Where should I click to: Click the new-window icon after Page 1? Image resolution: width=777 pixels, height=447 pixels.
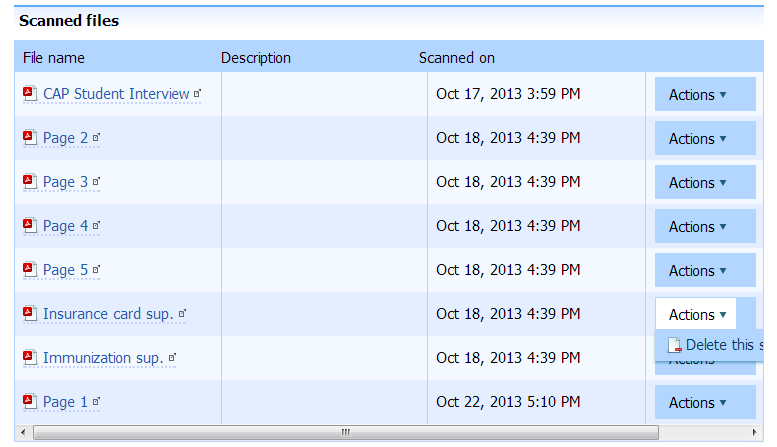[x=97, y=402]
